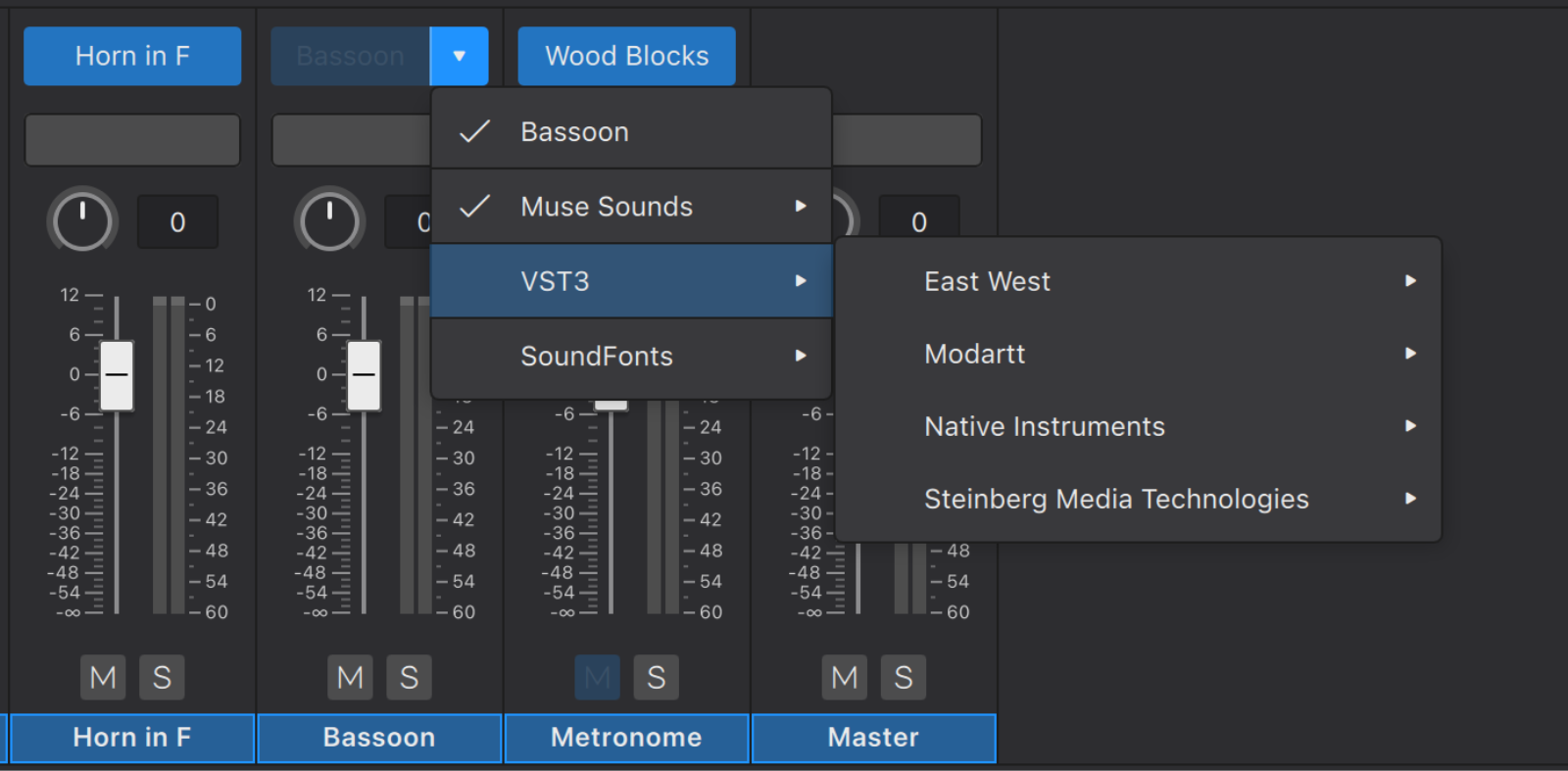Mute the Master channel
Screen dimensions: 1568x771
pos(844,677)
